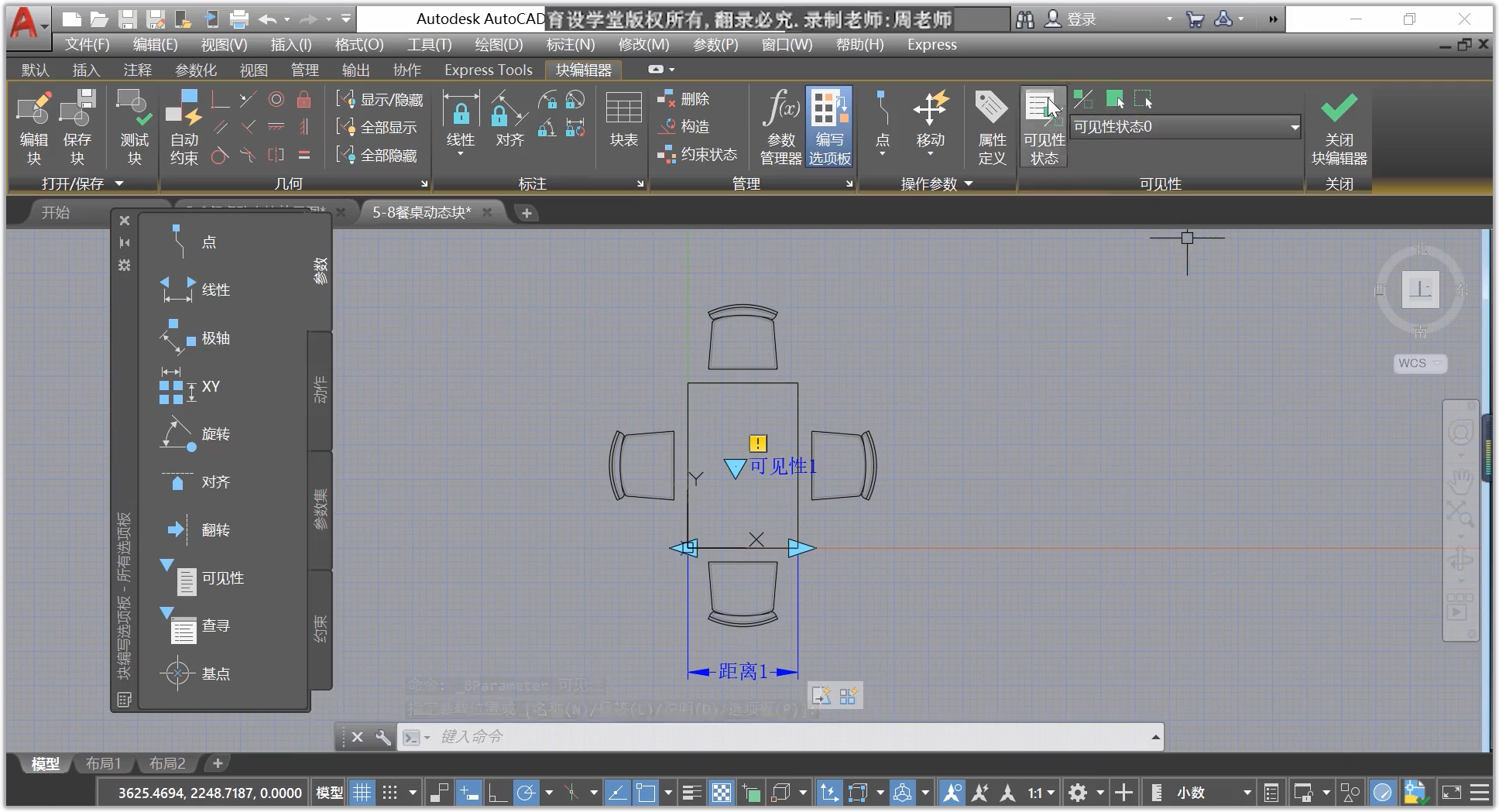Select the Rotation parameter in palette
This screenshot has width=1499, height=812.
[195, 433]
